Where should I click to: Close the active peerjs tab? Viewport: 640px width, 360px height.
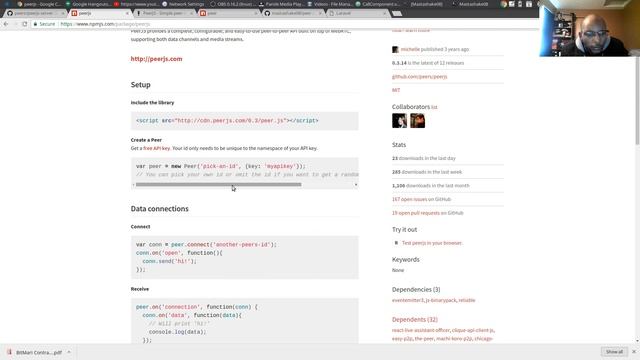[127, 13]
